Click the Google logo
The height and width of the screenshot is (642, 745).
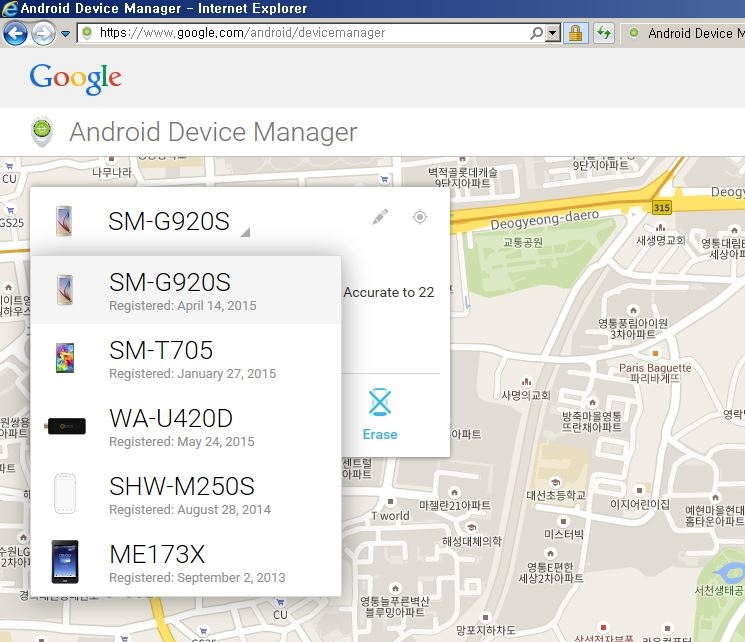click(76, 79)
